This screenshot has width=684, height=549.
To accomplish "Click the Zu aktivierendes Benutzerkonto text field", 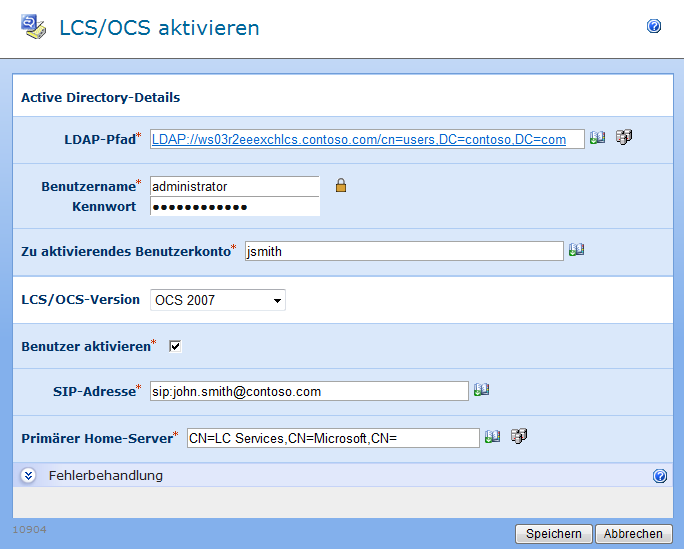I will point(404,251).
